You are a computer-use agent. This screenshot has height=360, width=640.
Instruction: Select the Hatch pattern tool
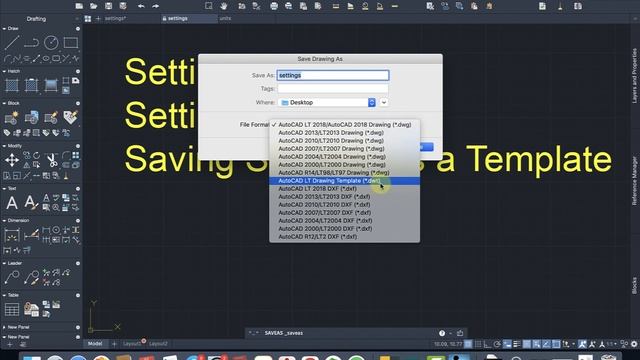tap(12, 85)
